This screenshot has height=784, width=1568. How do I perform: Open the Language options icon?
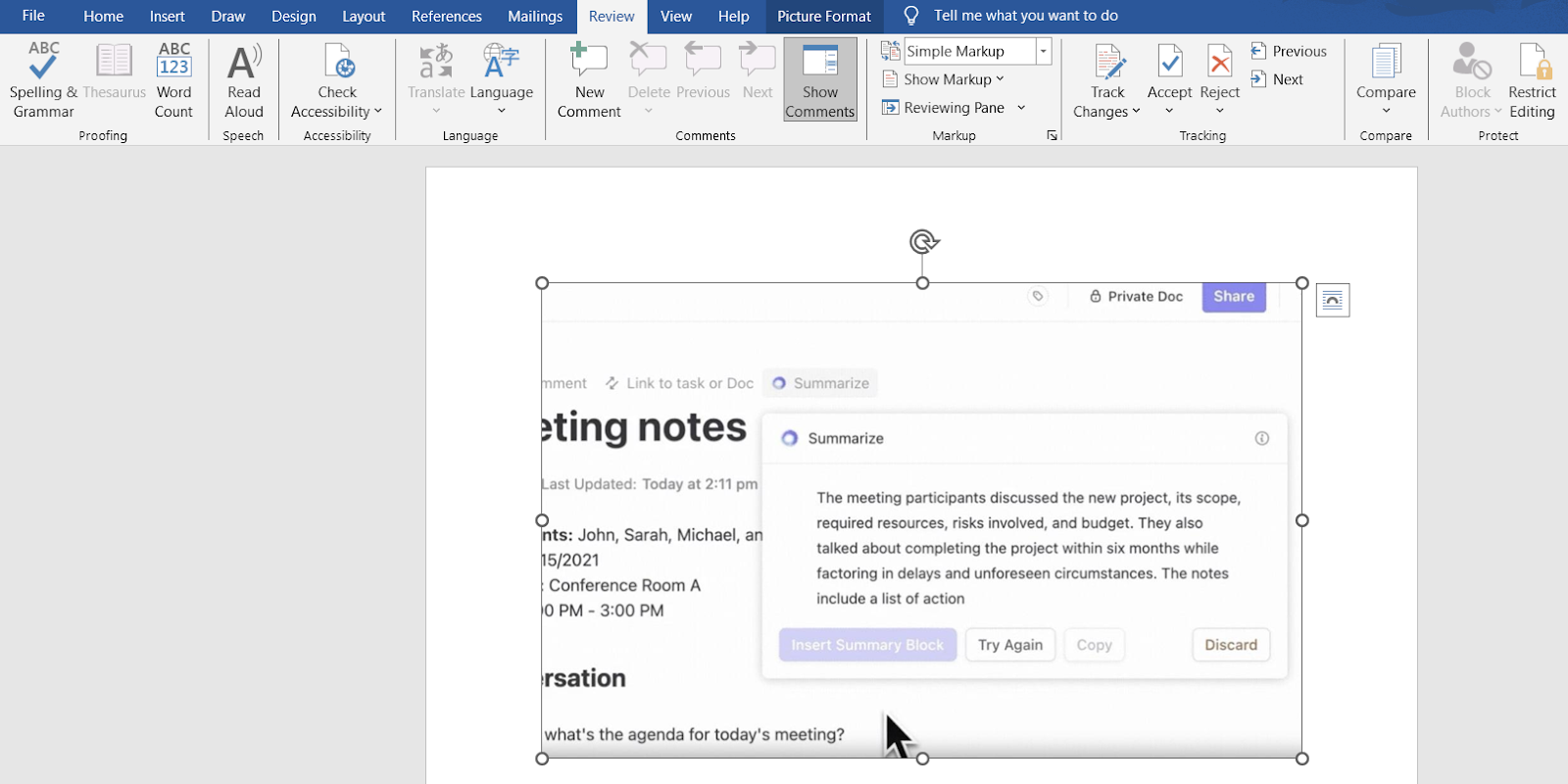pyautogui.click(x=501, y=61)
